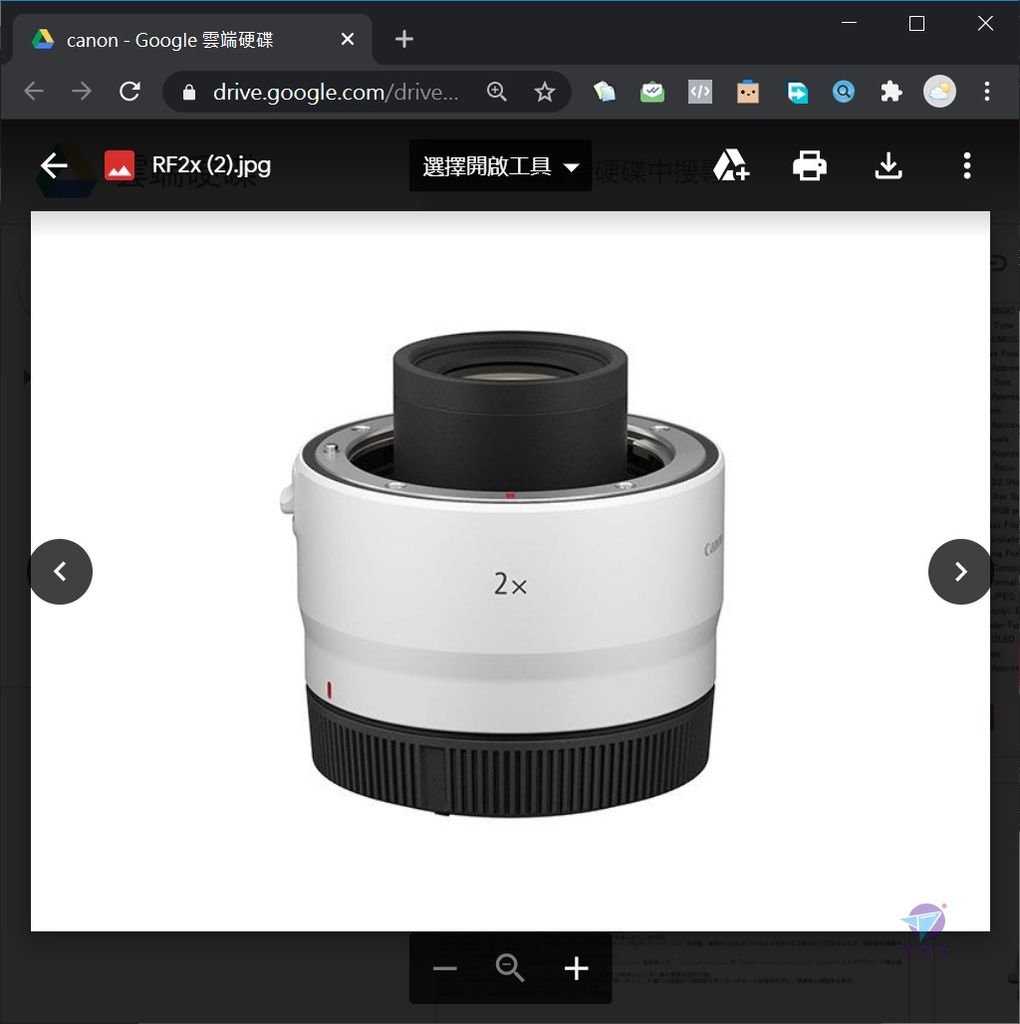Open the Extensions puzzle piece menu
This screenshot has height=1024, width=1020.
(x=891, y=91)
